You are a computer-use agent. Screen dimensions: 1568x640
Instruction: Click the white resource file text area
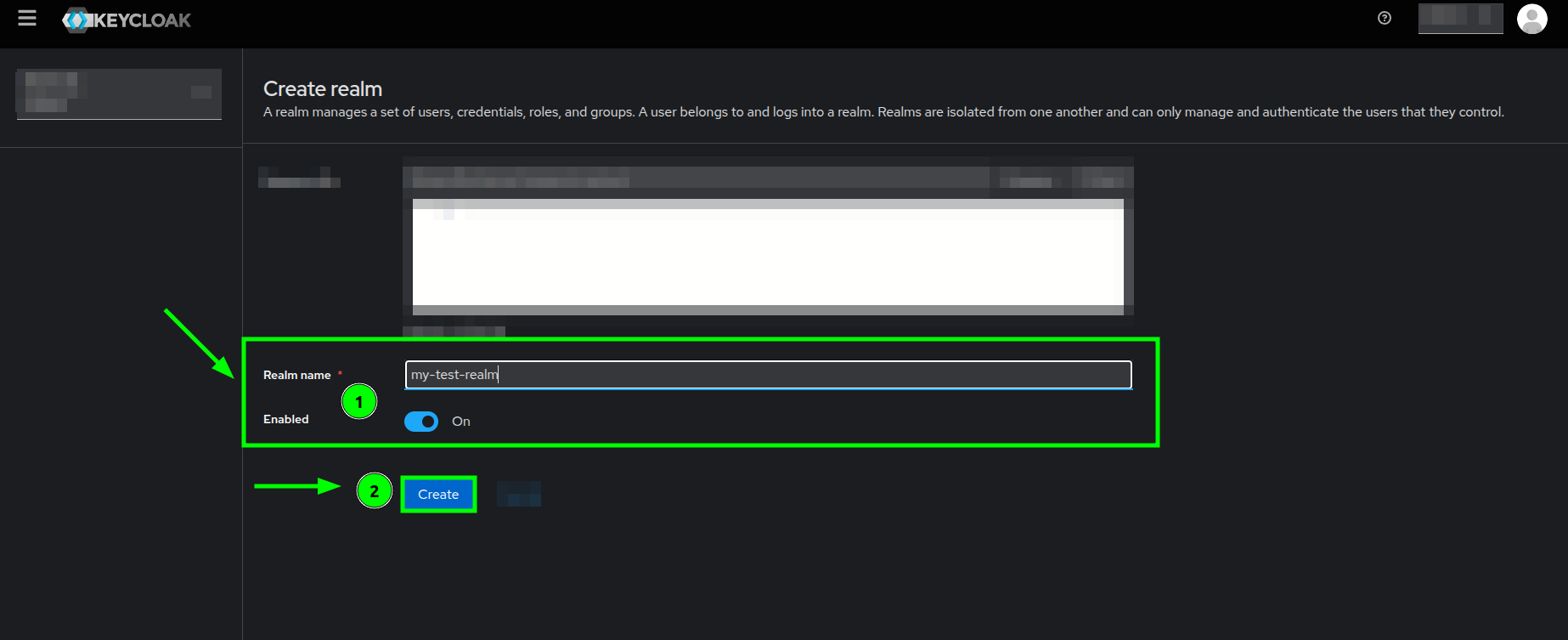[768, 257]
